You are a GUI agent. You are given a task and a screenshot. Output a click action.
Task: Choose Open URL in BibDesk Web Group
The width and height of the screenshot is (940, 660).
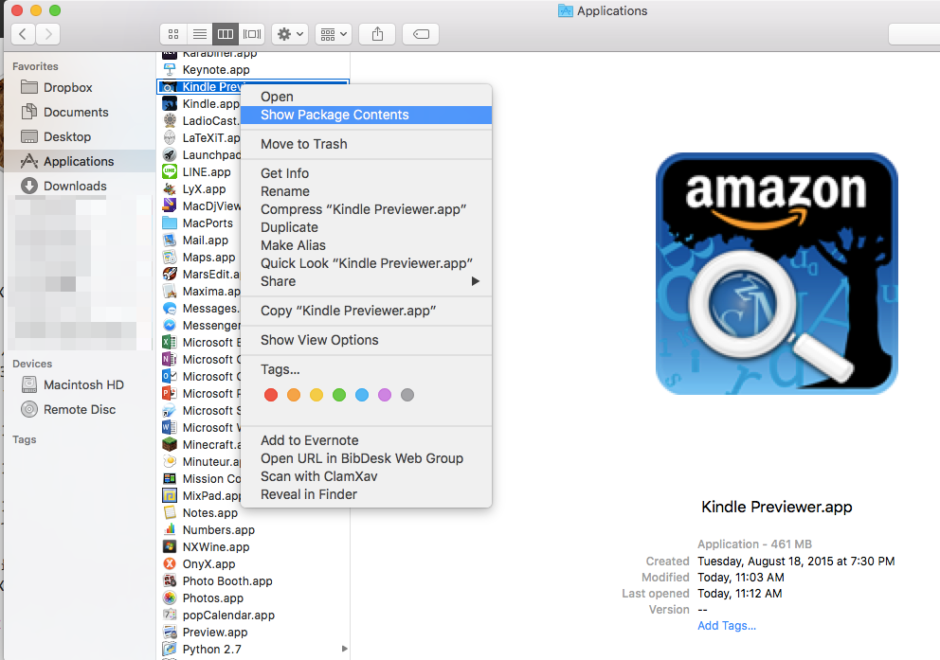pos(366,459)
